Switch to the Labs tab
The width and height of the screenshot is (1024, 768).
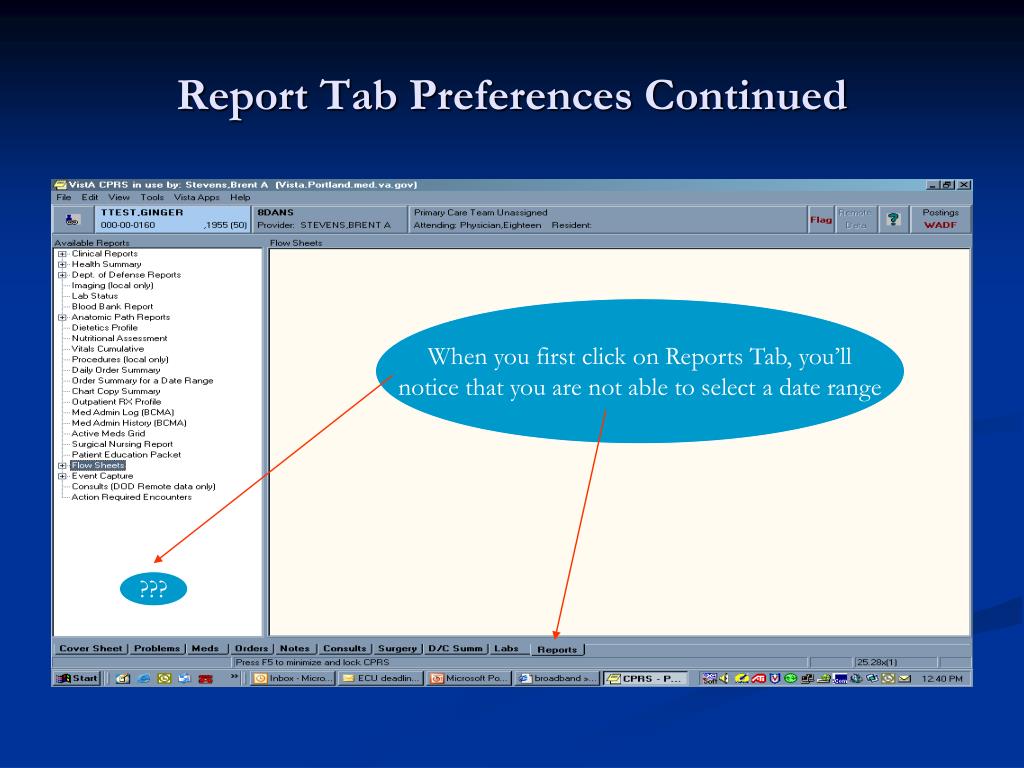tap(506, 648)
